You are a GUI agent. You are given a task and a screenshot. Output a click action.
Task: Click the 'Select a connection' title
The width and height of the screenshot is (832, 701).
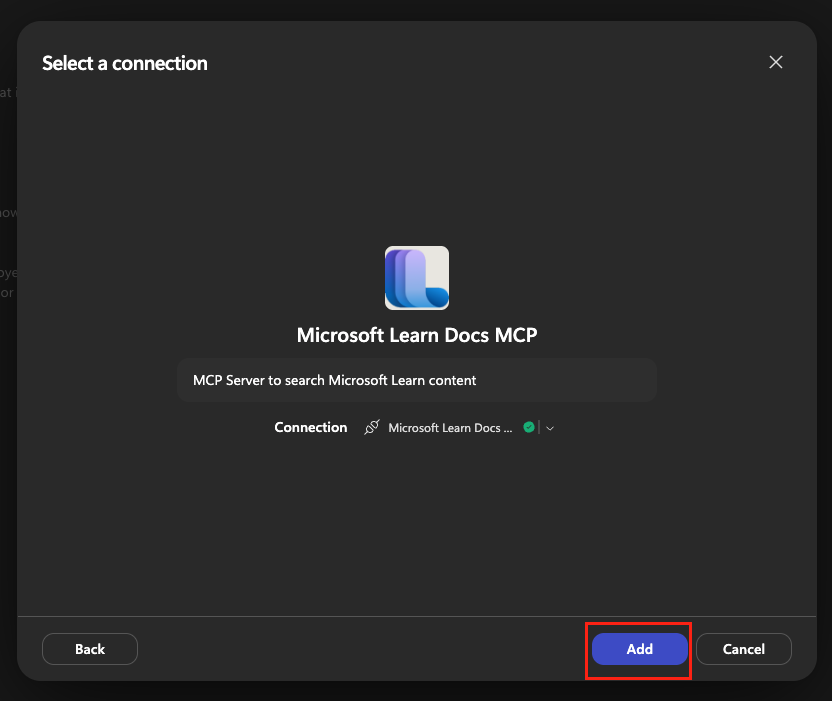point(125,63)
